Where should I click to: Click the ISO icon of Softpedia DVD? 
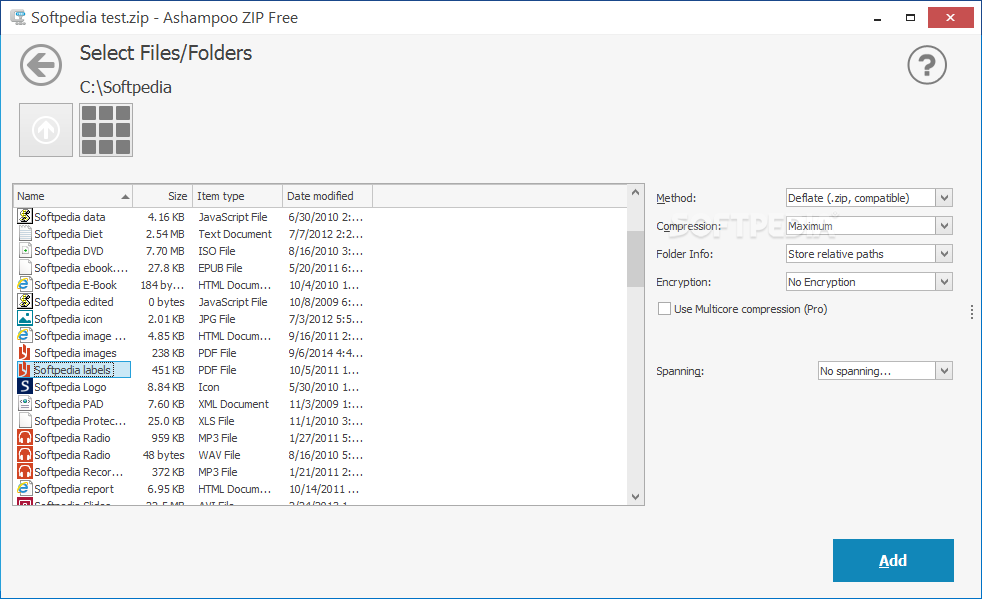coord(24,251)
